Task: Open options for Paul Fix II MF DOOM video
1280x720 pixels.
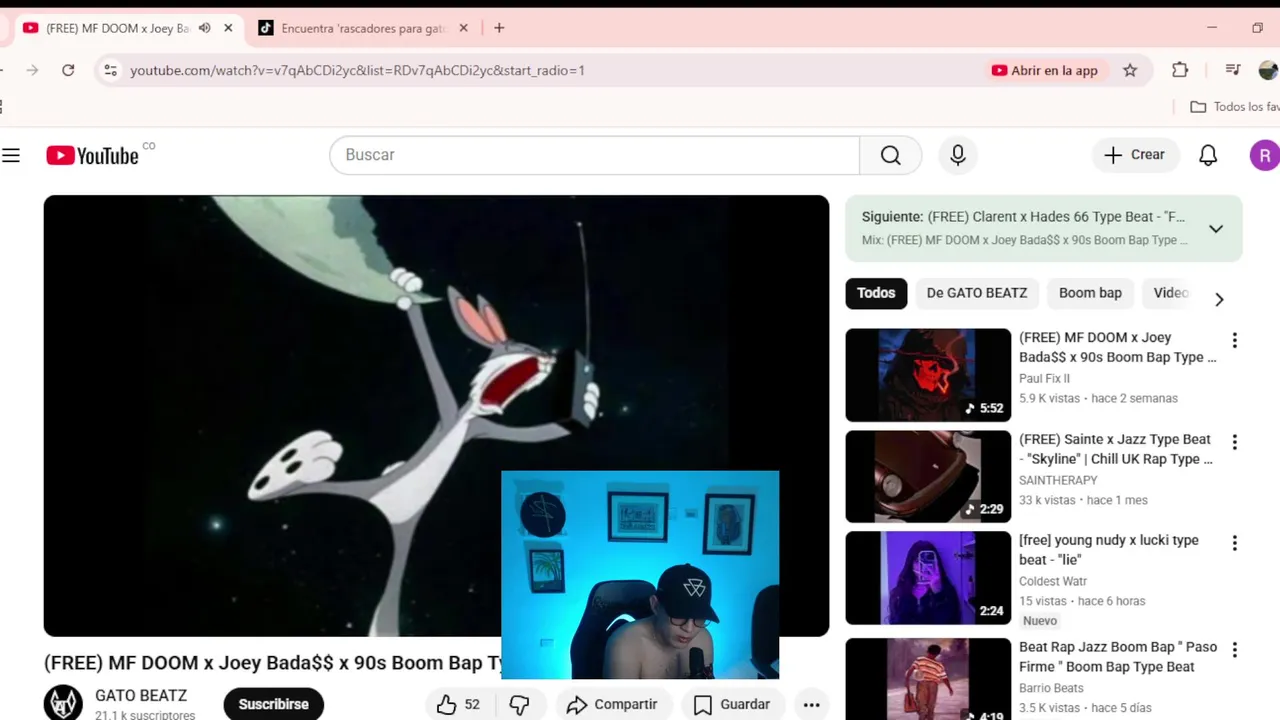Action: click(1235, 340)
